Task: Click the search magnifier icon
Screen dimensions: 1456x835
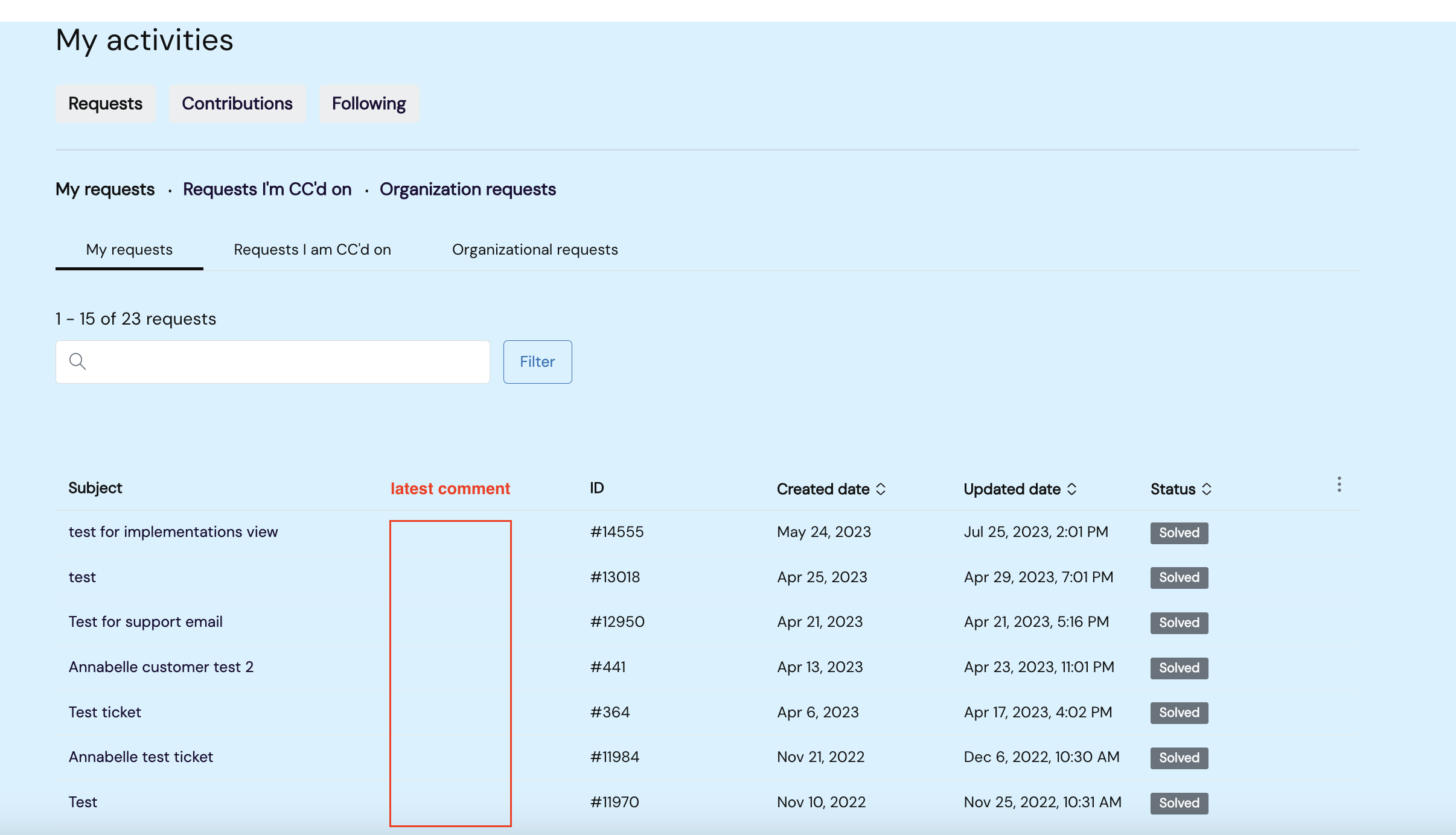Action: pos(77,361)
